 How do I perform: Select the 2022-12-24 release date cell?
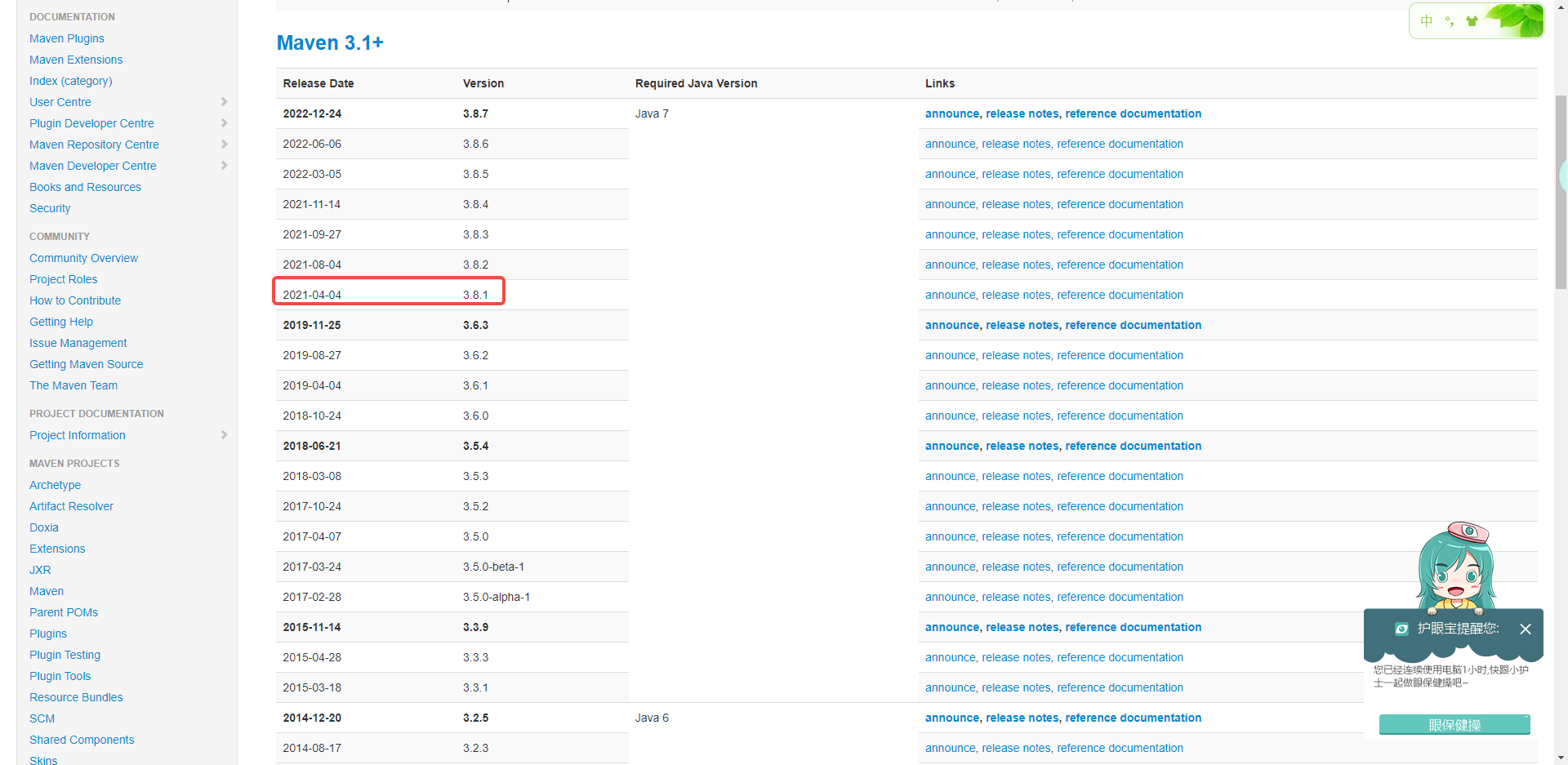(312, 113)
